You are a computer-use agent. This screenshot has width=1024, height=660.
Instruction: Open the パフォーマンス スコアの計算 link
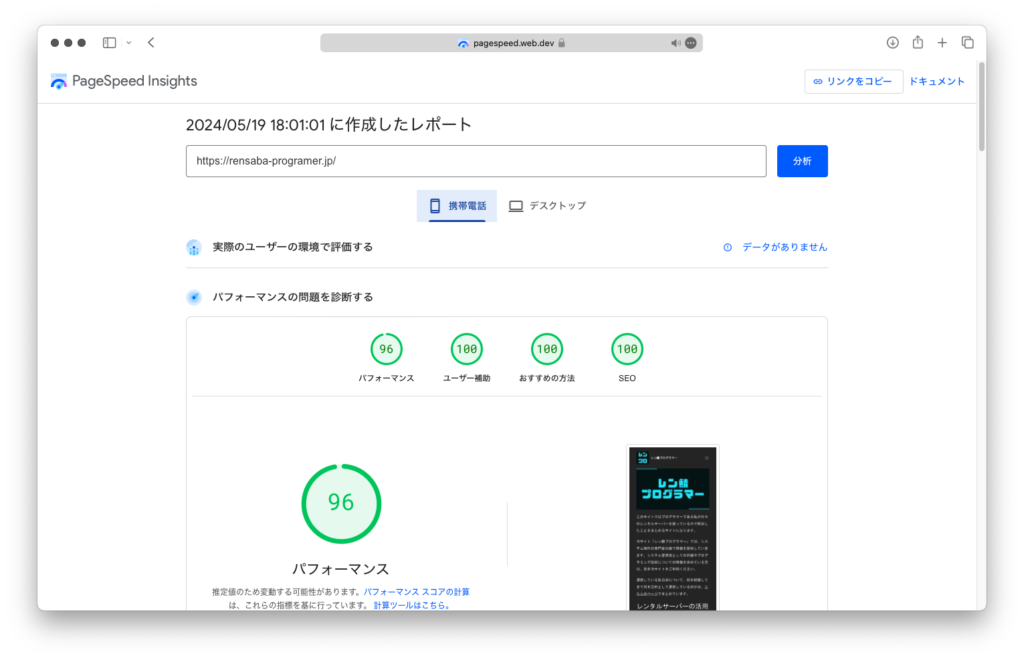pyautogui.click(x=416, y=592)
